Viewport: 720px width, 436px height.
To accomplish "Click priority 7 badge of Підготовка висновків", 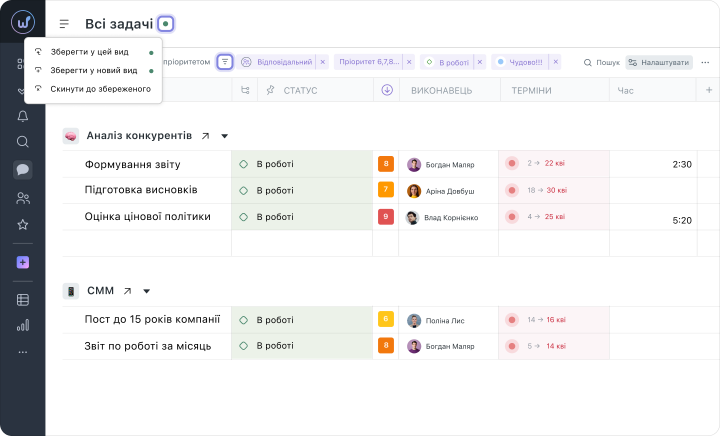I will coord(386,190).
